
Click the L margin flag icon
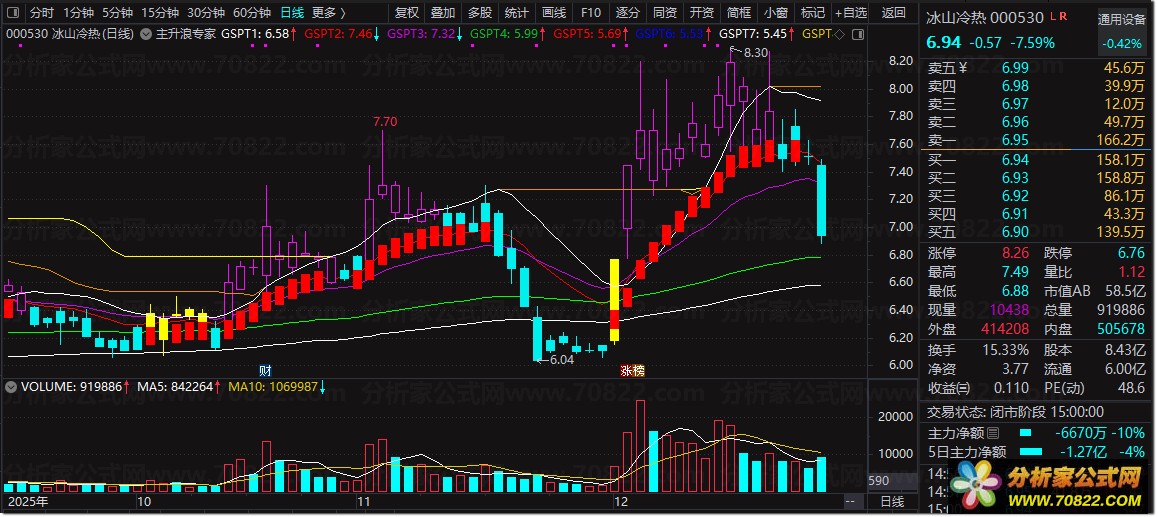click(x=1053, y=16)
